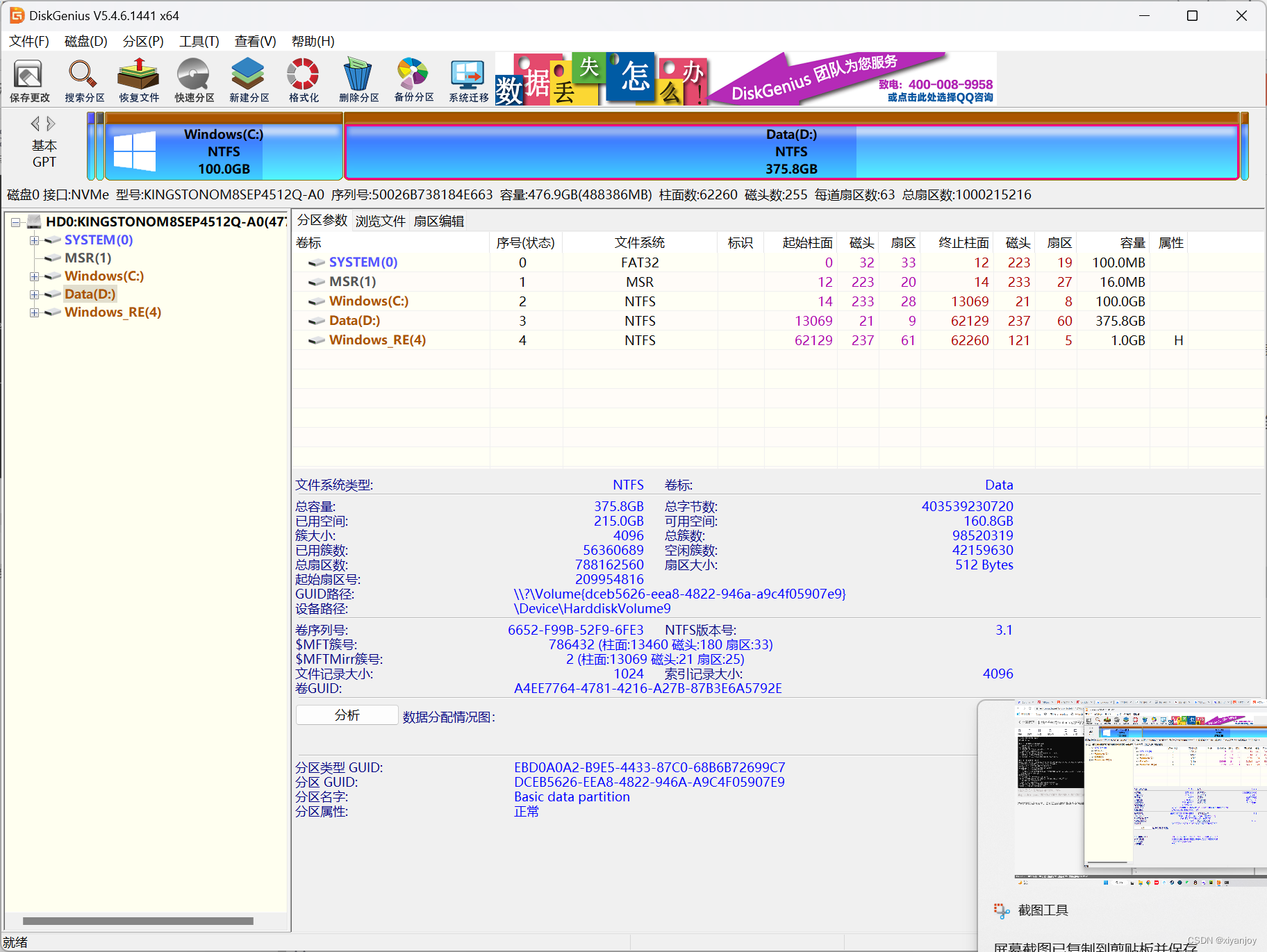Click the Search Partition (搜索分区) icon
This screenshot has height=952, width=1267.
[x=84, y=81]
